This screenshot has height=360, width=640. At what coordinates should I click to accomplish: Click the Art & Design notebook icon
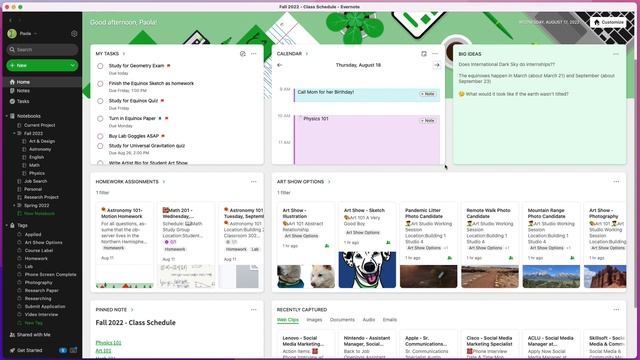point(24,141)
